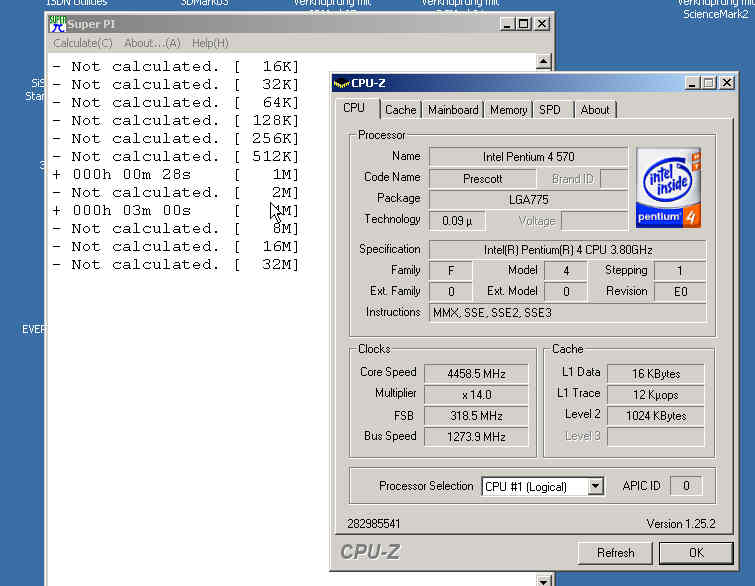Switch to the Mainboard tab
Image resolution: width=755 pixels, height=586 pixels.
click(x=453, y=110)
